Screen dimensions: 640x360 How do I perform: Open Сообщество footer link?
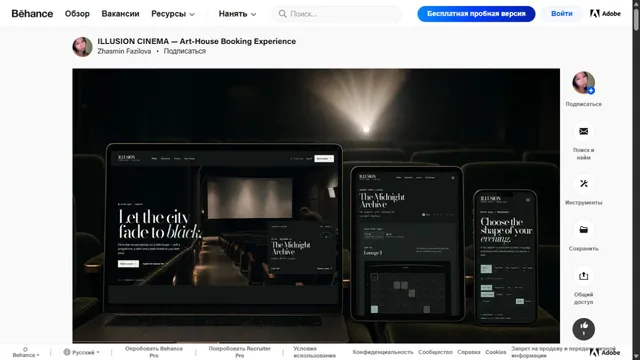pos(435,352)
